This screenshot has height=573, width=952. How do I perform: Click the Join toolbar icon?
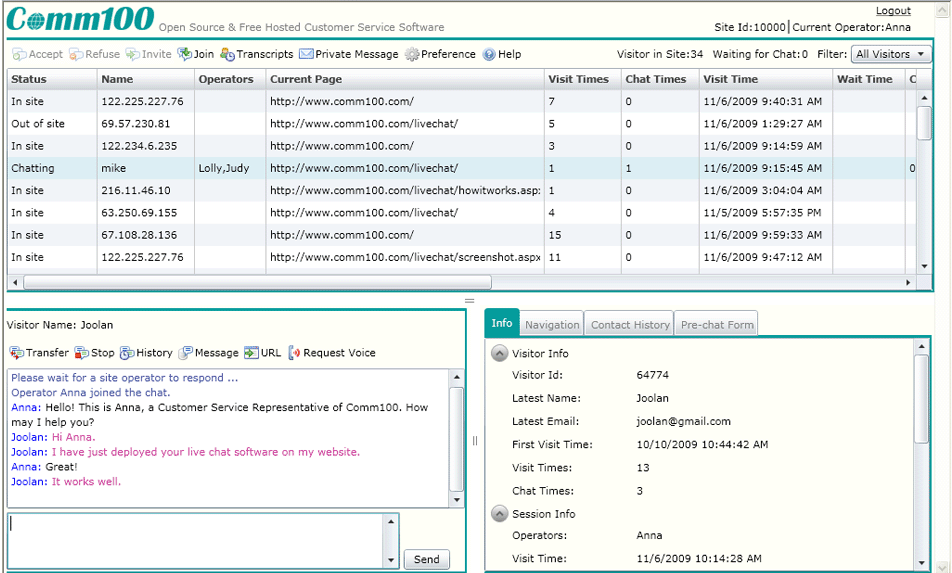coord(185,54)
